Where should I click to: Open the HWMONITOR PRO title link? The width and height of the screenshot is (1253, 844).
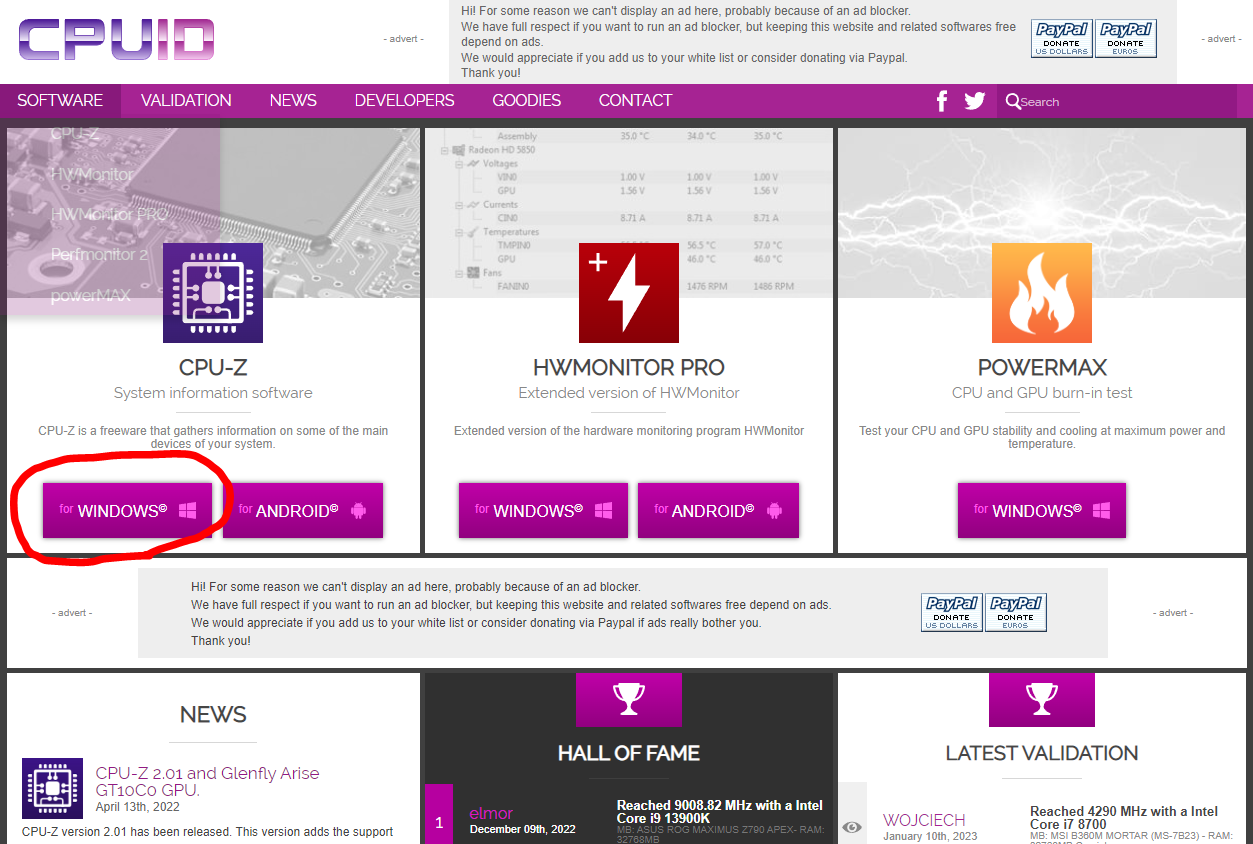point(629,367)
